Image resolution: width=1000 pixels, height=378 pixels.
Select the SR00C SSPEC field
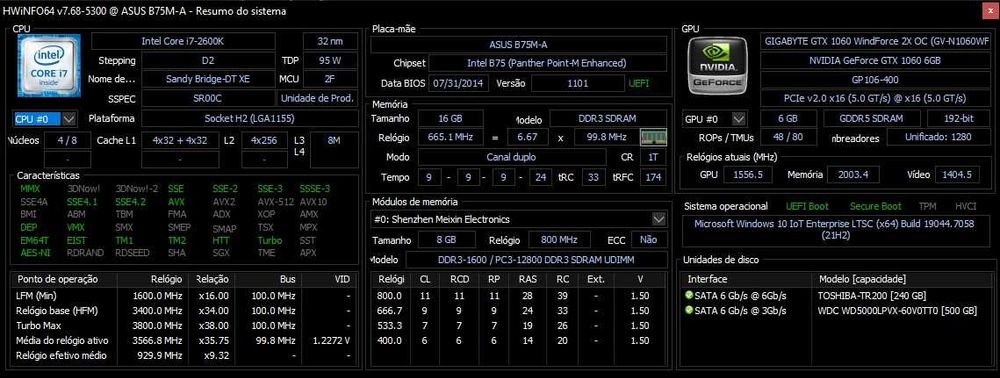click(x=208, y=99)
